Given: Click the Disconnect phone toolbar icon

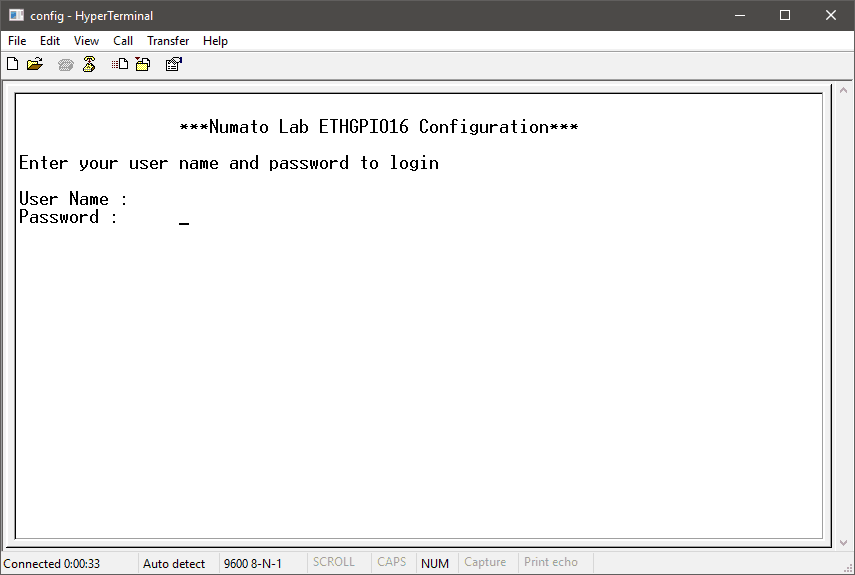Looking at the screenshot, I should (x=89, y=65).
